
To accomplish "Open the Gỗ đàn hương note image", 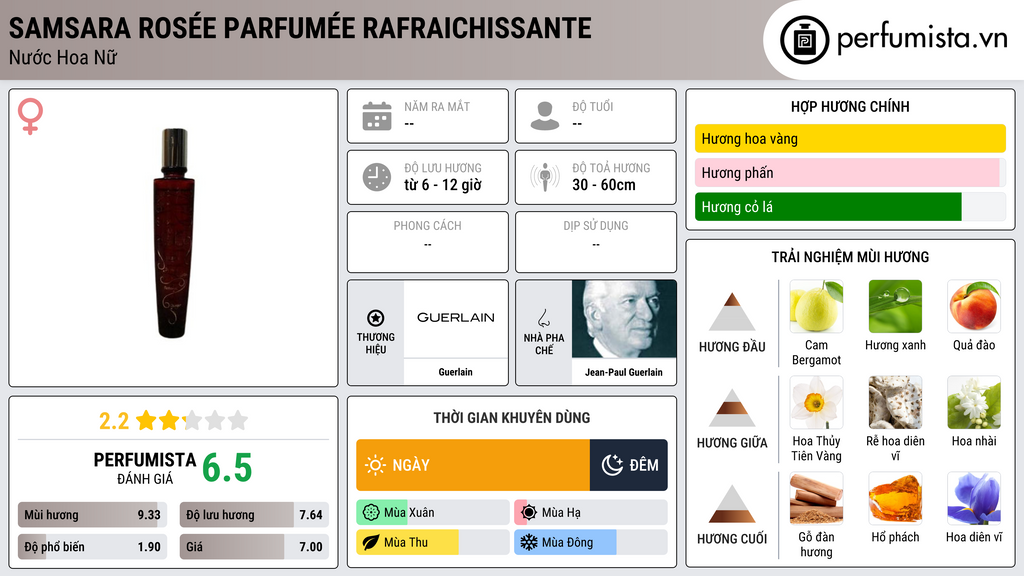I will (816, 499).
